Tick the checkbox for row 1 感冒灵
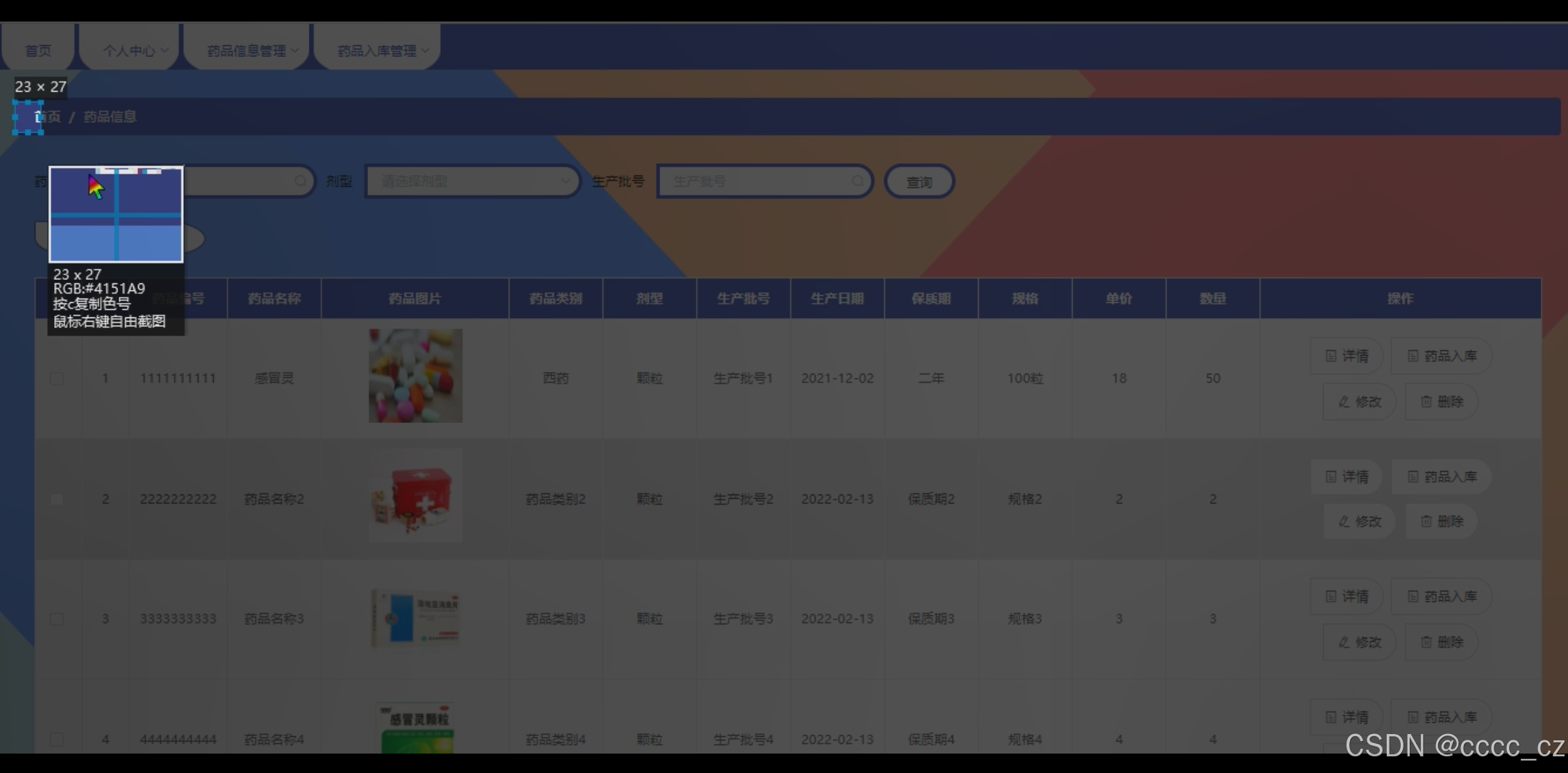The width and height of the screenshot is (1568, 773). 57,379
